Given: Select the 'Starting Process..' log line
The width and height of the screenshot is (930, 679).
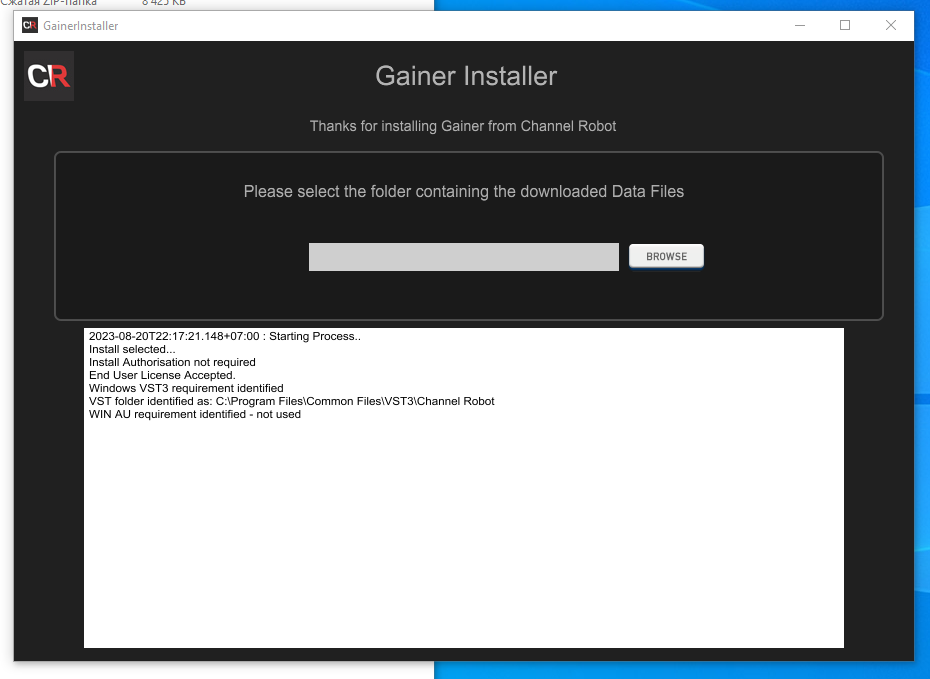Looking at the screenshot, I should (x=225, y=336).
